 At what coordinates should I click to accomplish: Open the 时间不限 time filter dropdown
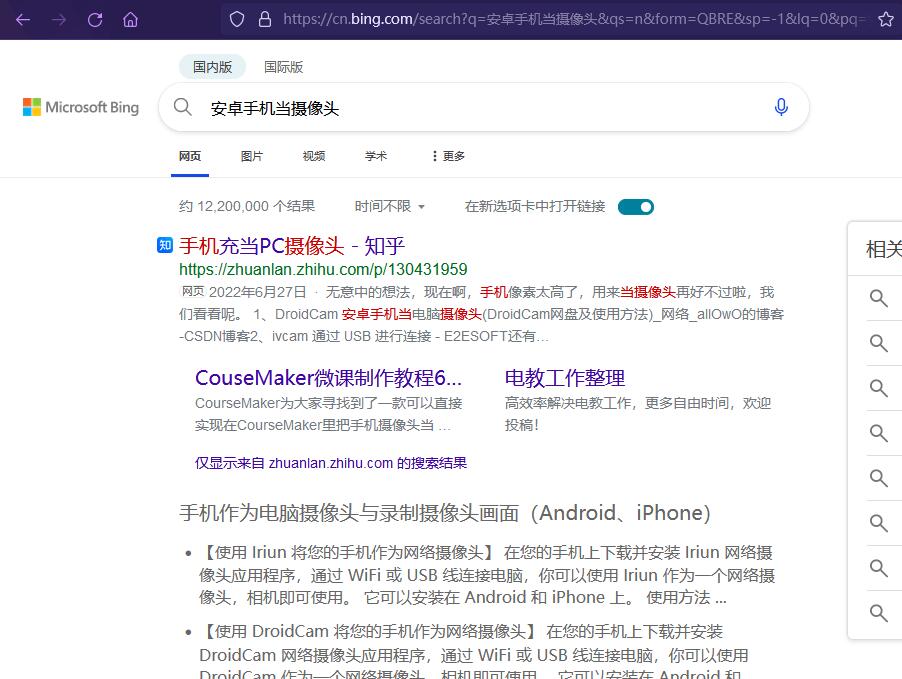point(389,207)
